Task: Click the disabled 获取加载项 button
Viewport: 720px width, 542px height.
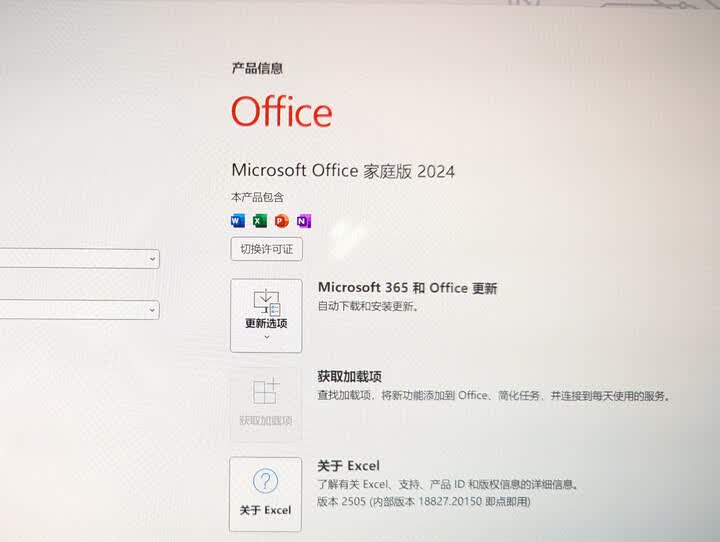Action: click(x=266, y=404)
